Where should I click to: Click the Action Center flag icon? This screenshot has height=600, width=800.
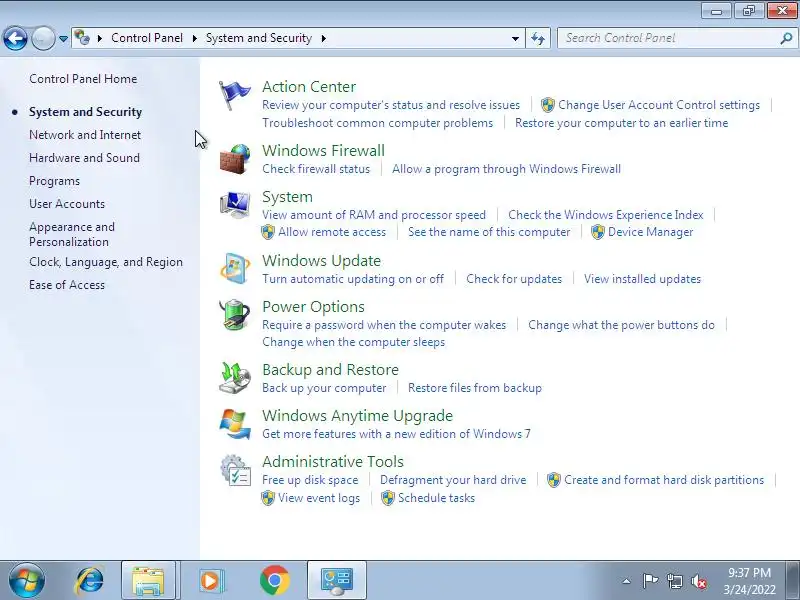tap(234, 95)
